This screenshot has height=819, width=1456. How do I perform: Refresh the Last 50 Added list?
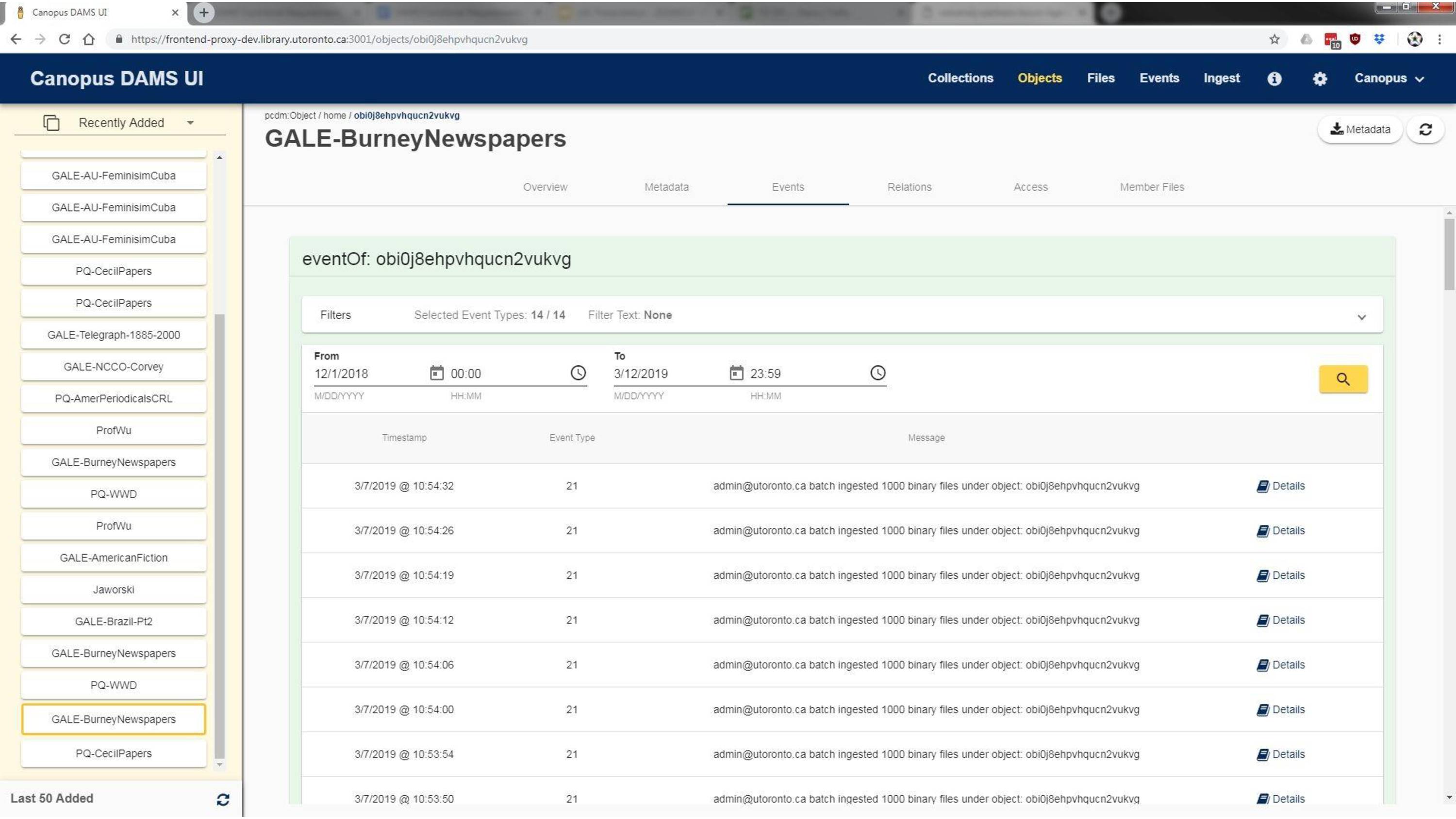pyautogui.click(x=223, y=799)
